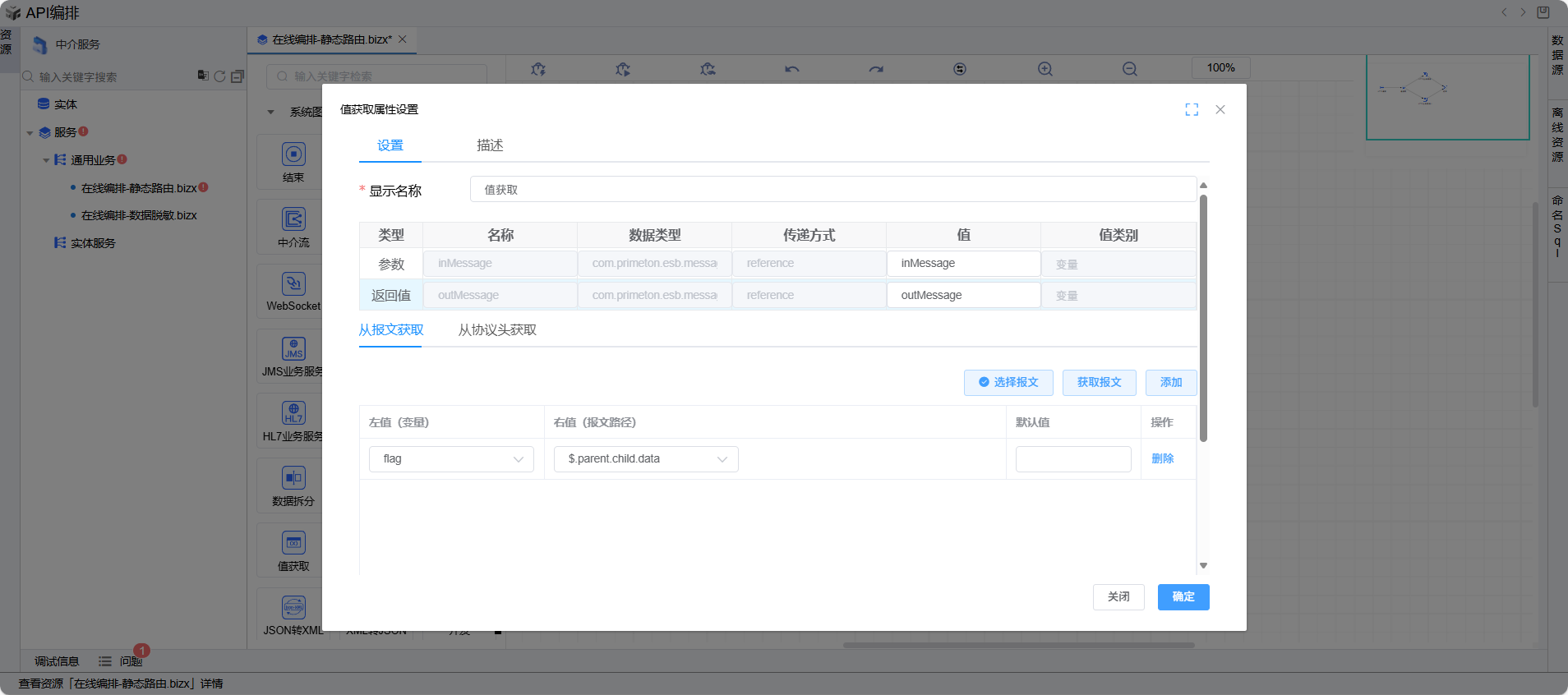Image resolution: width=1568 pixels, height=695 pixels.
Task: Click the redo arrow in toolbar
Action: [876, 69]
